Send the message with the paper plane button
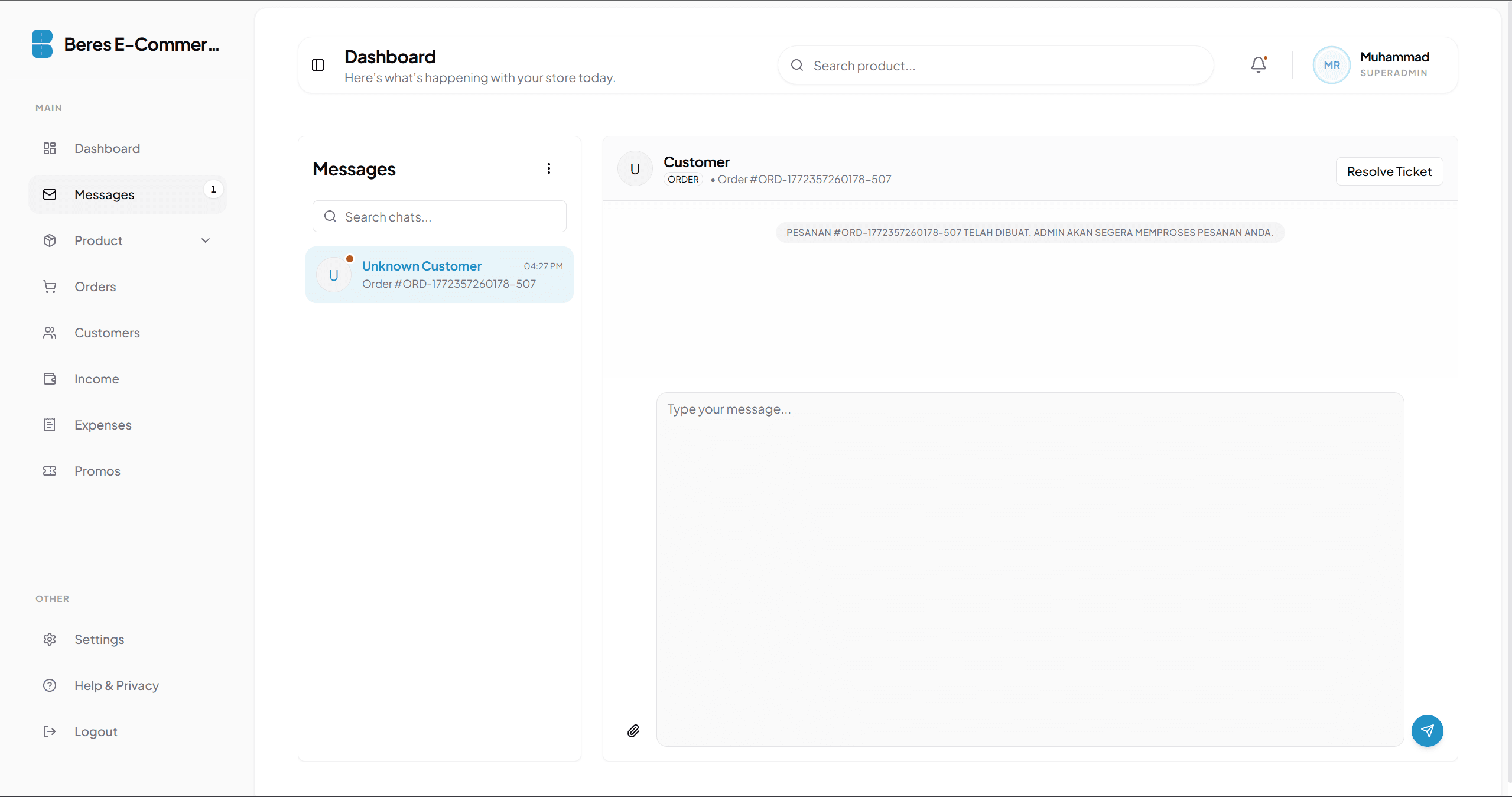1512x797 pixels. (1427, 731)
